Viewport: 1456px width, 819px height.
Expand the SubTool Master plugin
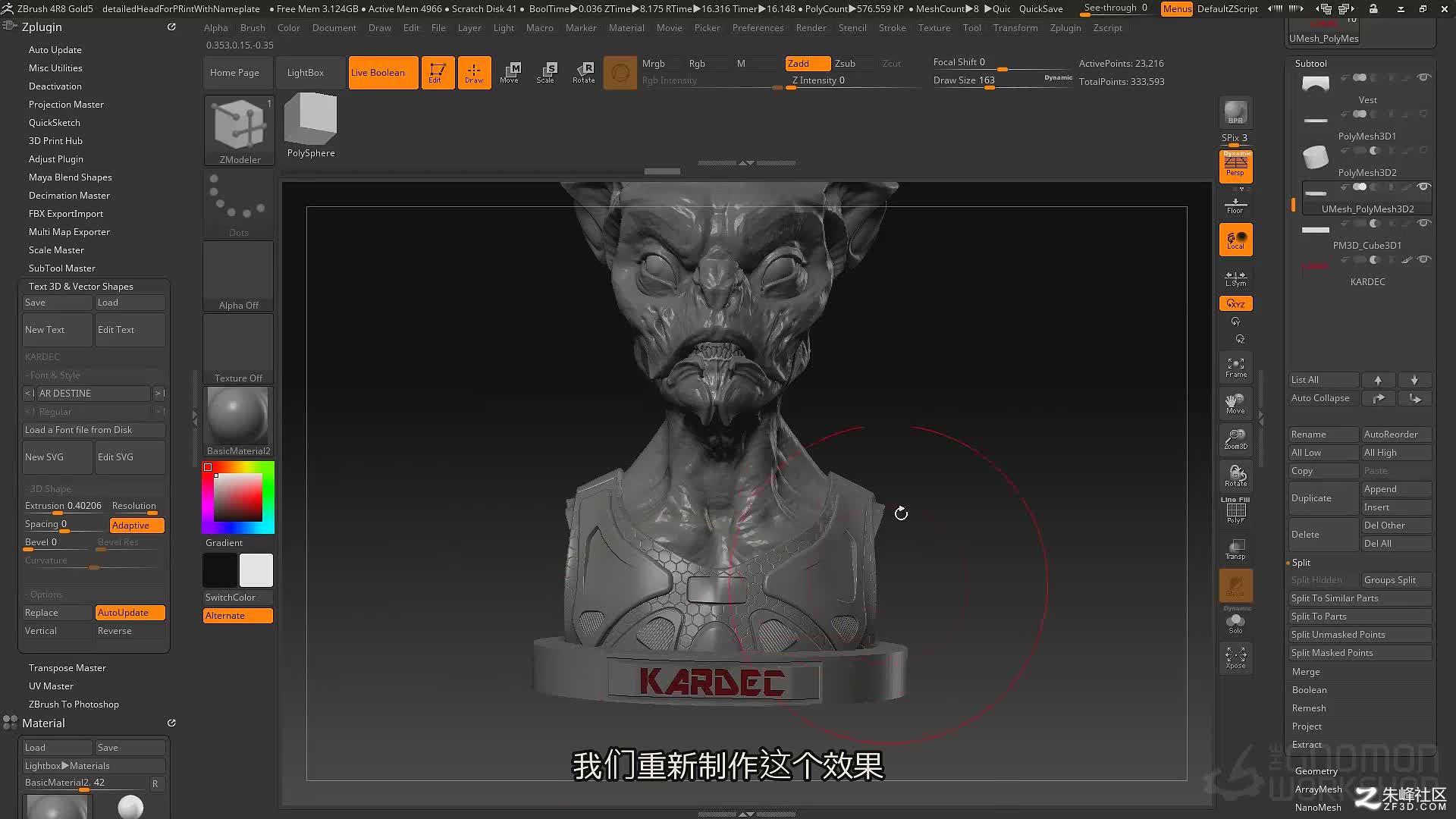click(x=62, y=268)
